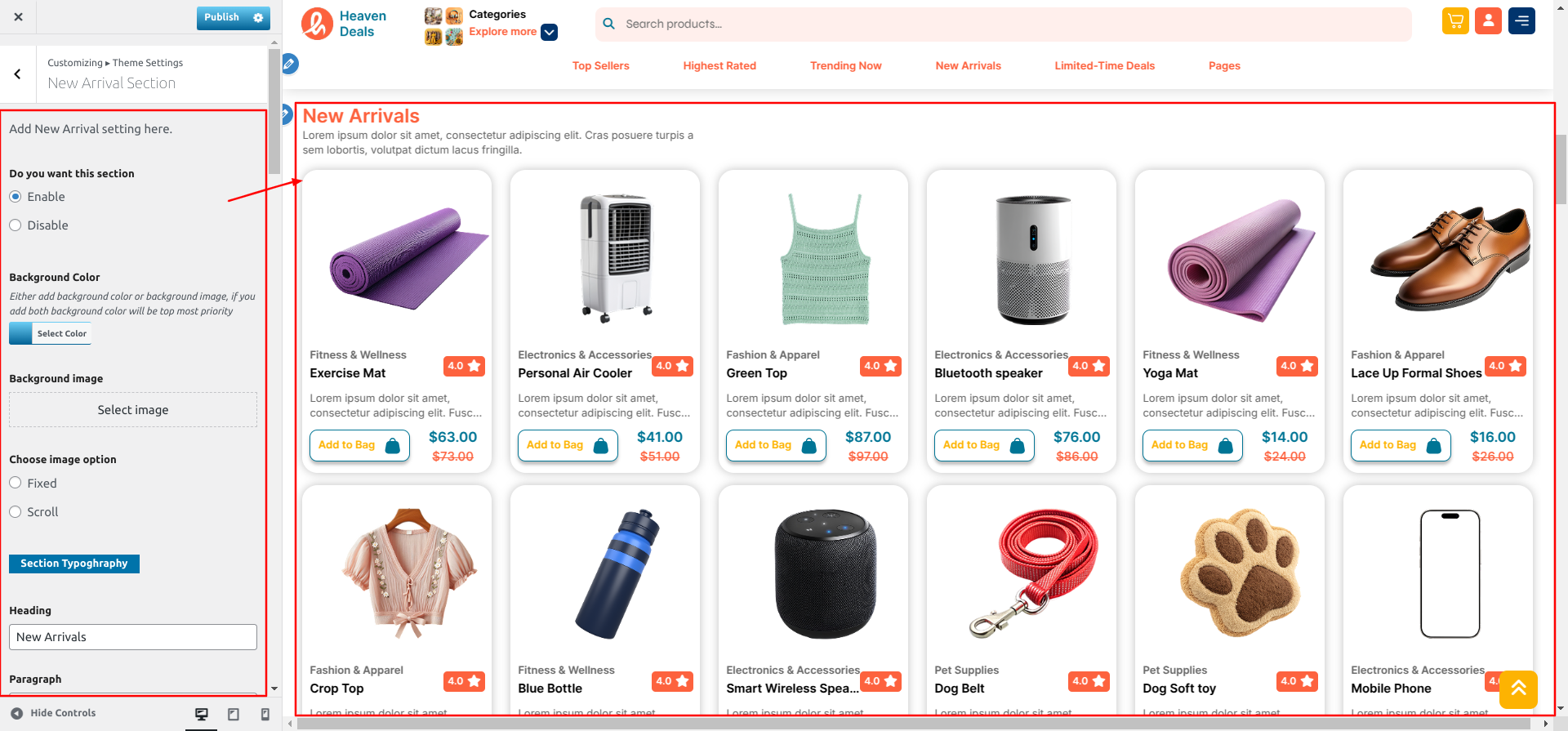Open the Top Sellers menu item
Screen dimensions: 1568x731
[600, 66]
